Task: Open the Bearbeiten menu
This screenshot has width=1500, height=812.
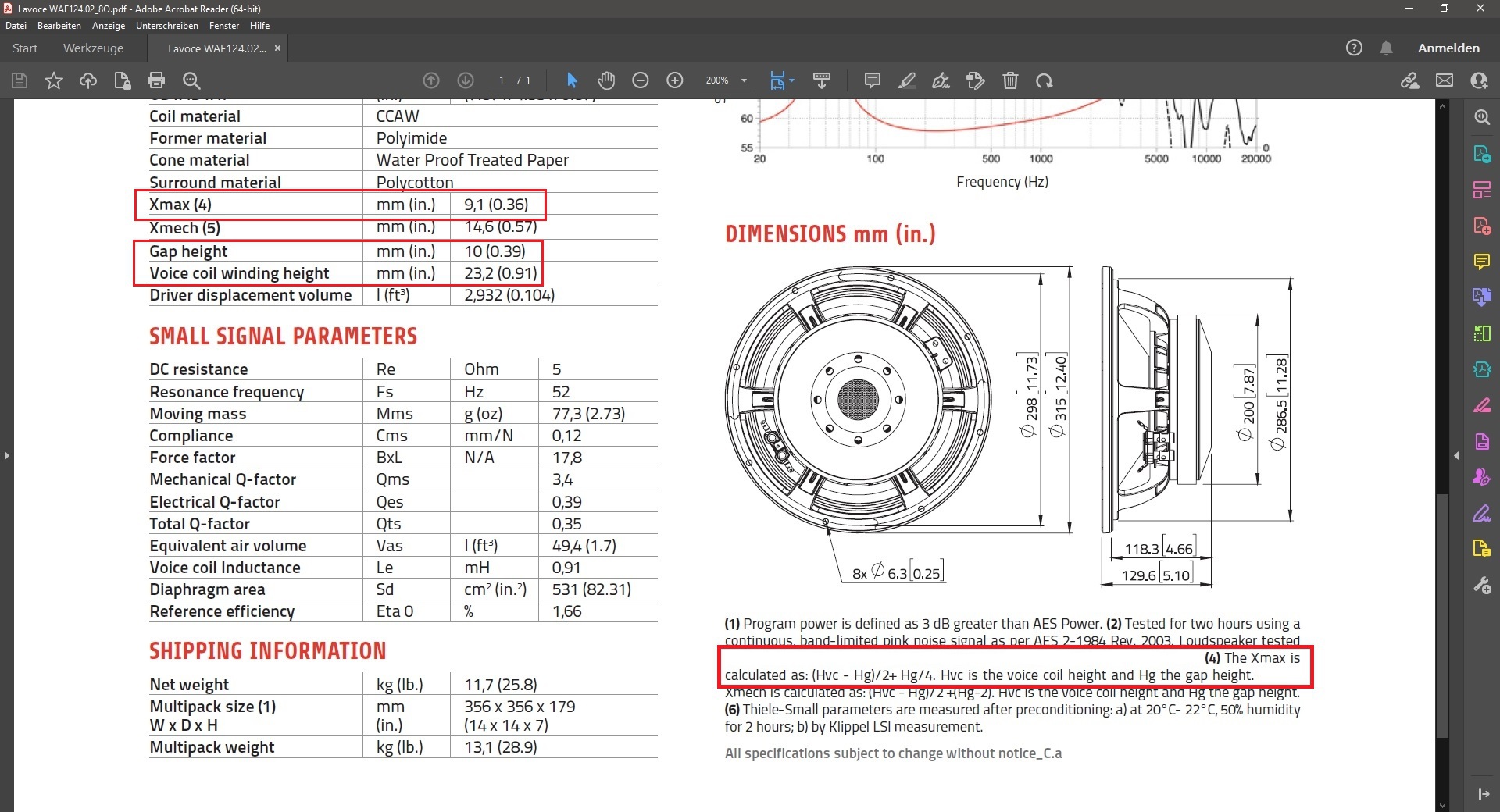Action: coord(59,26)
